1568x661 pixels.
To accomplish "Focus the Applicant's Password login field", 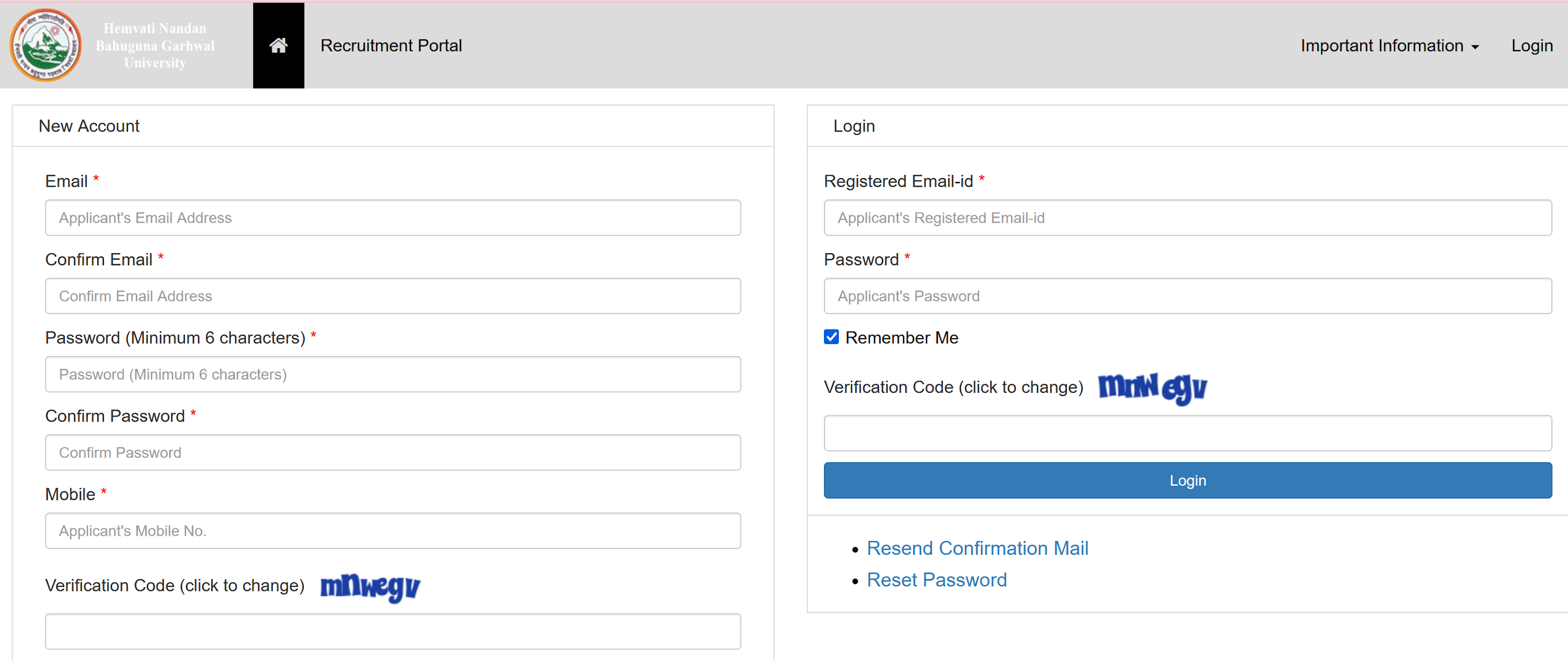I will 1187,296.
